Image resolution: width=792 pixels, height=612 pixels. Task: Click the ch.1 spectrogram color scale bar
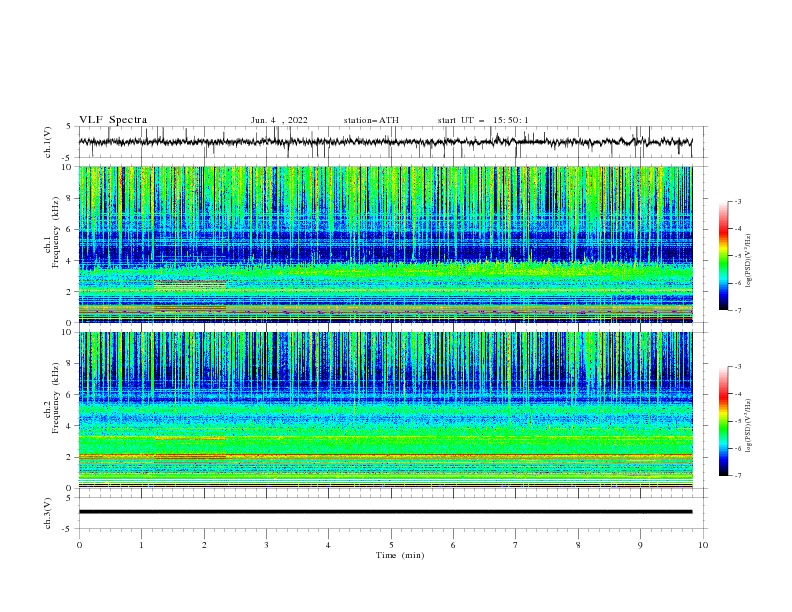click(x=723, y=256)
